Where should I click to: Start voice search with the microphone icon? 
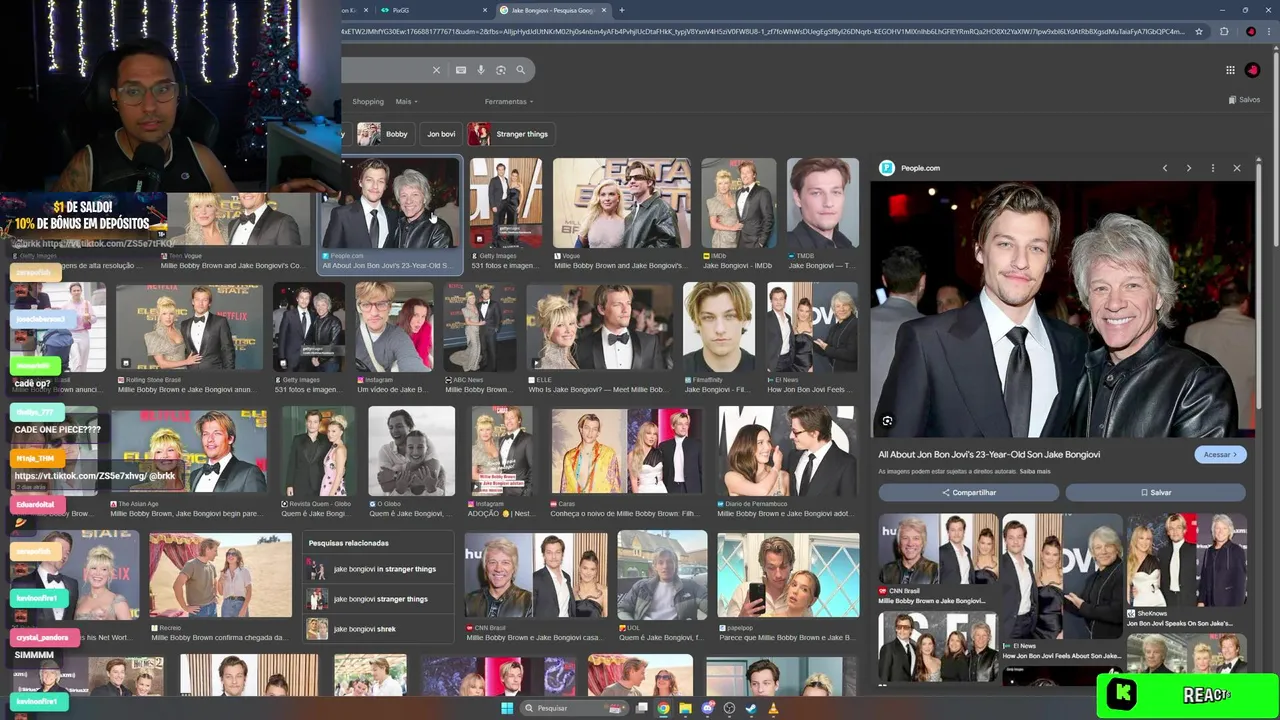pyautogui.click(x=481, y=70)
